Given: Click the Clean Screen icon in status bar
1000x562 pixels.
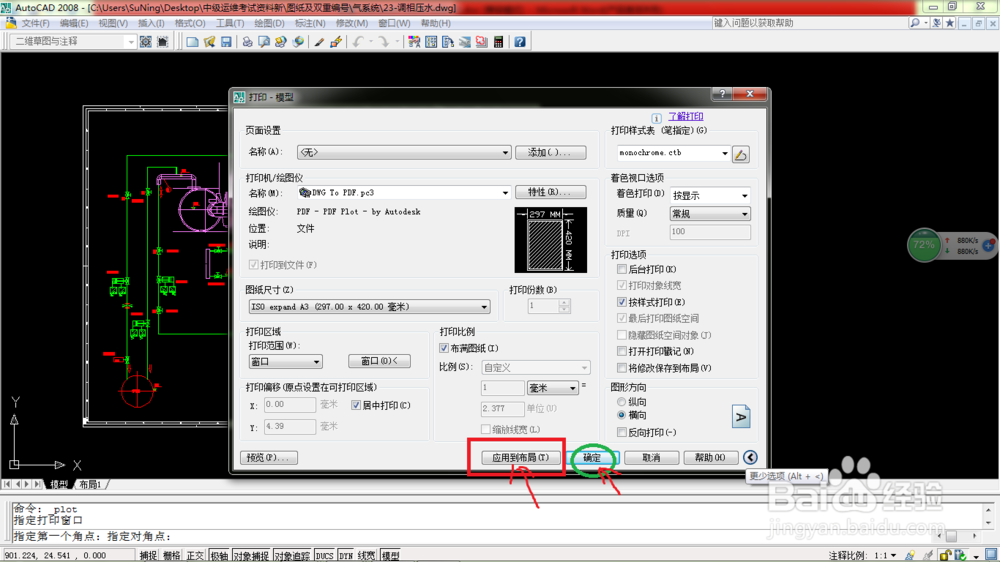Looking at the screenshot, I should [991, 555].
